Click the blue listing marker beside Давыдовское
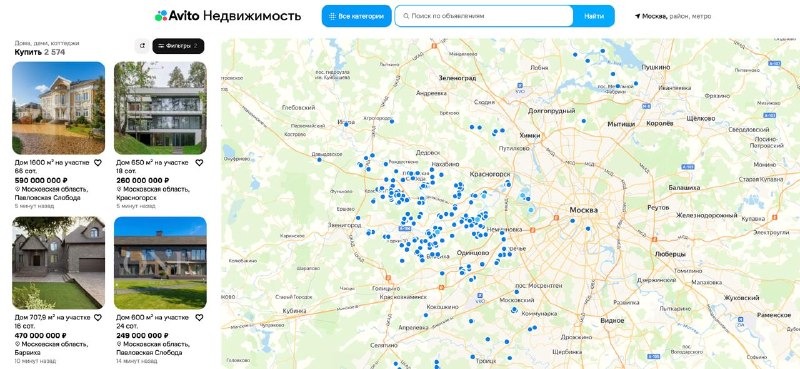The height and width of the screenshot is (369, 800). click(319, 160)
